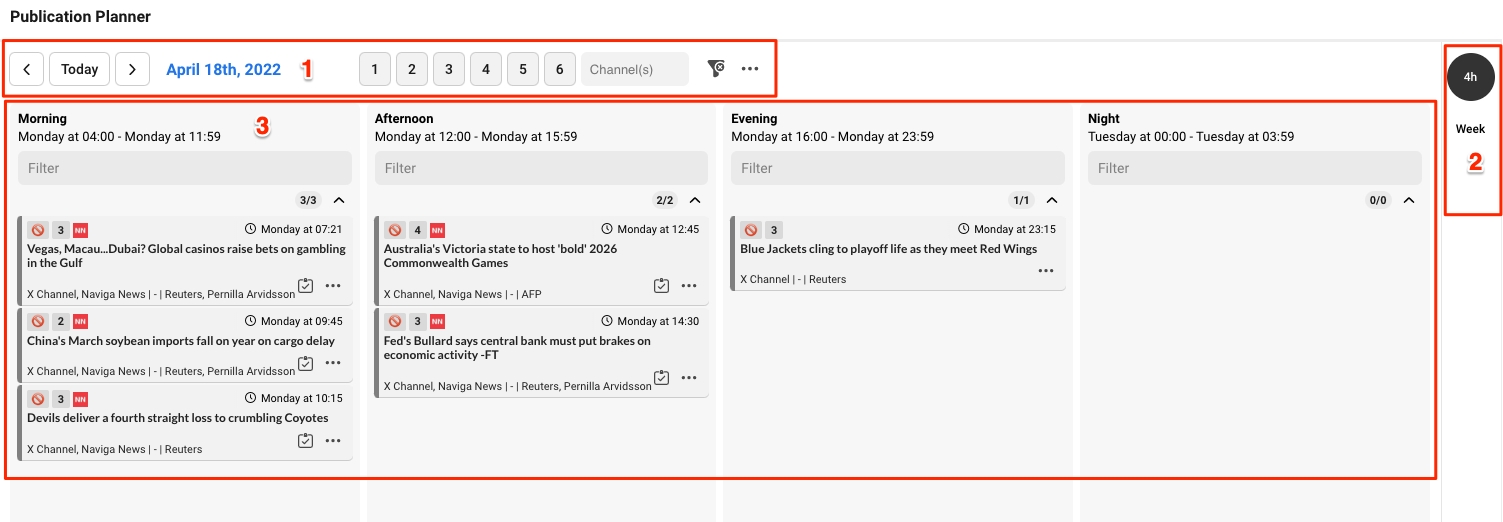
Task: Toggle priority filter 1
Action: coord(374,69)
